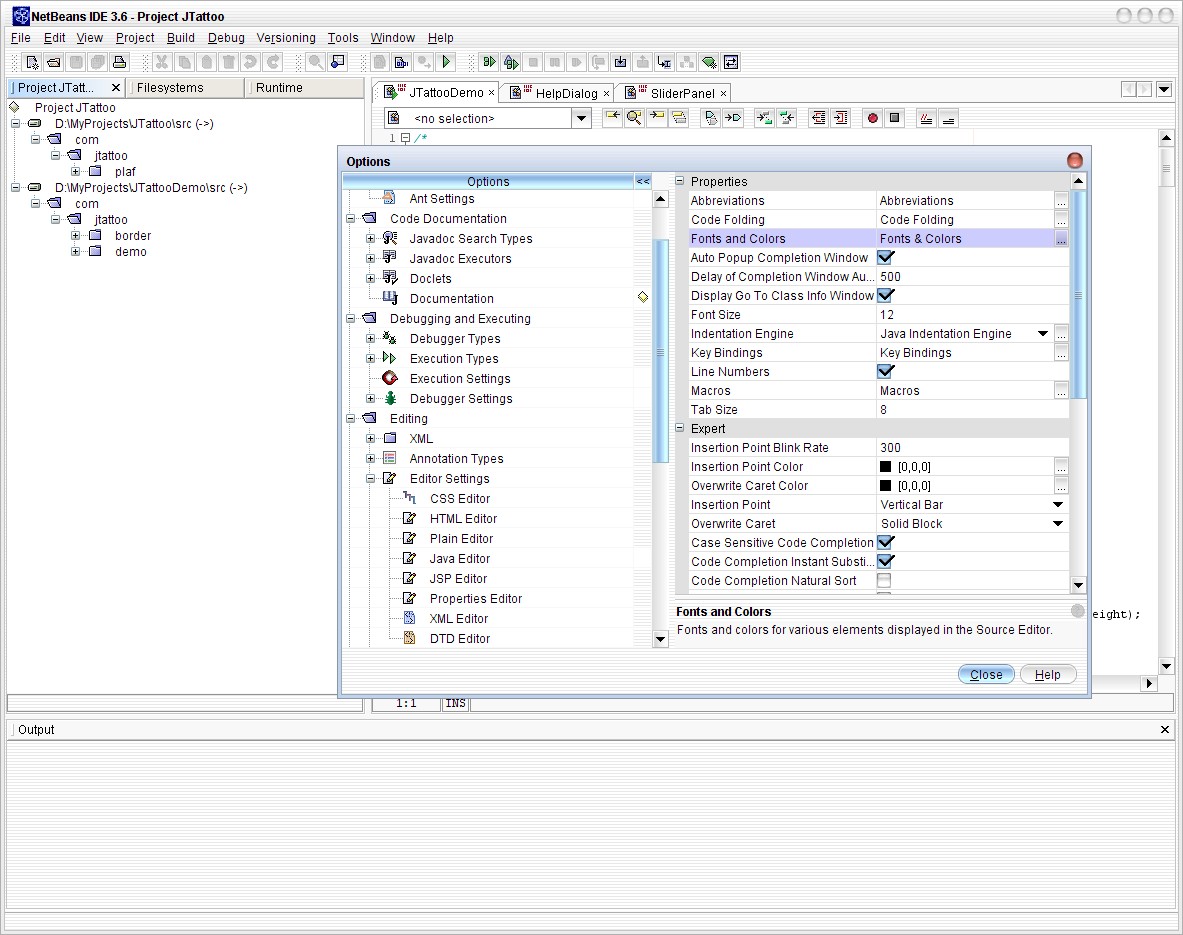The width and height of the screenshot is (1183, 935).
Task: Toggle the Code Completion Instant Substitution checkbox
Action: pyautogui.click(x=886, y=561)
